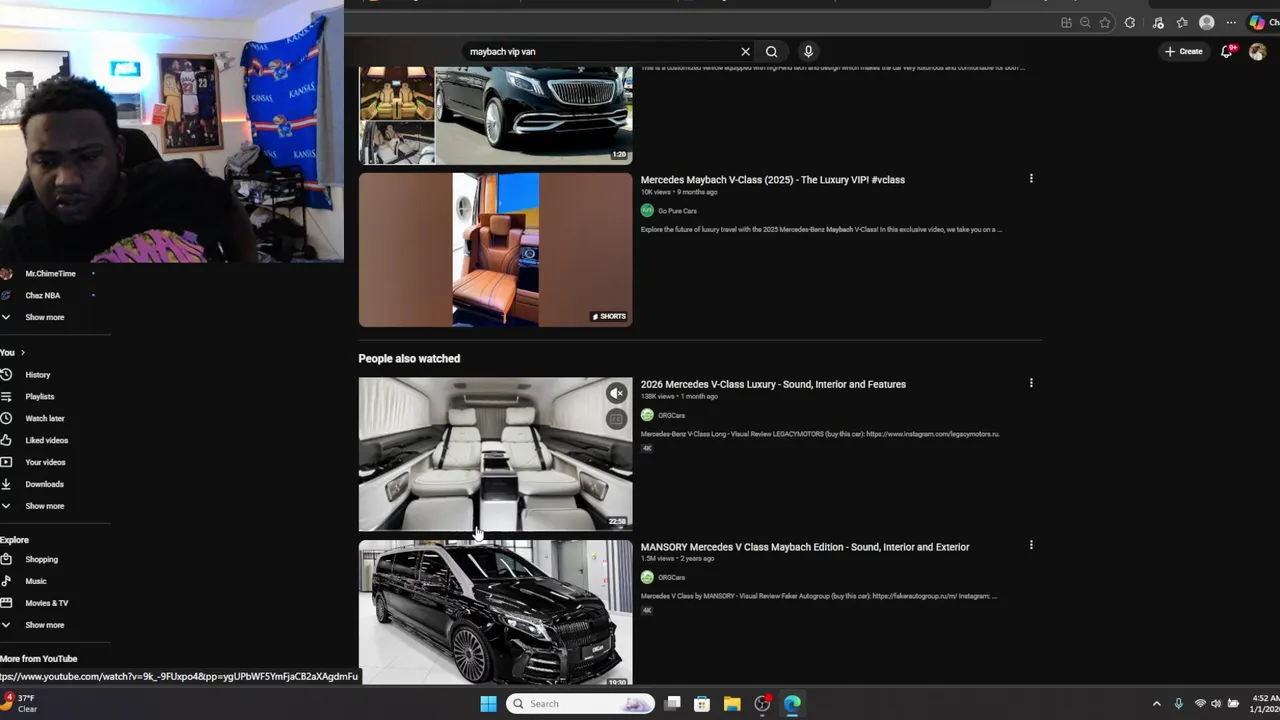Open Watch later in the sidebar
1280x720 pixels.
click(x=44, y=419)
